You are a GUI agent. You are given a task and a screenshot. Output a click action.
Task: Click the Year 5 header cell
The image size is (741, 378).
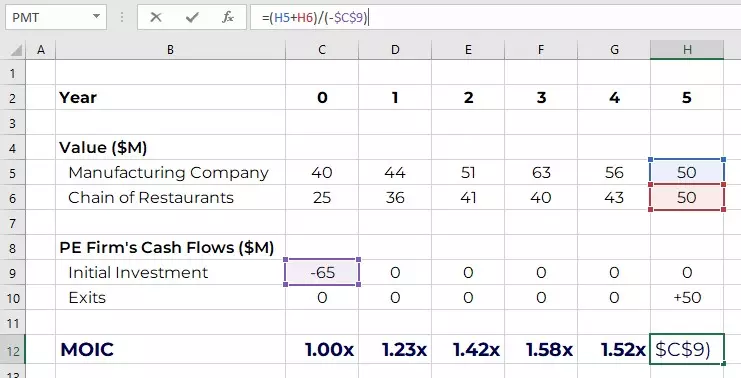pyautogui.click(x=687, y=97)
